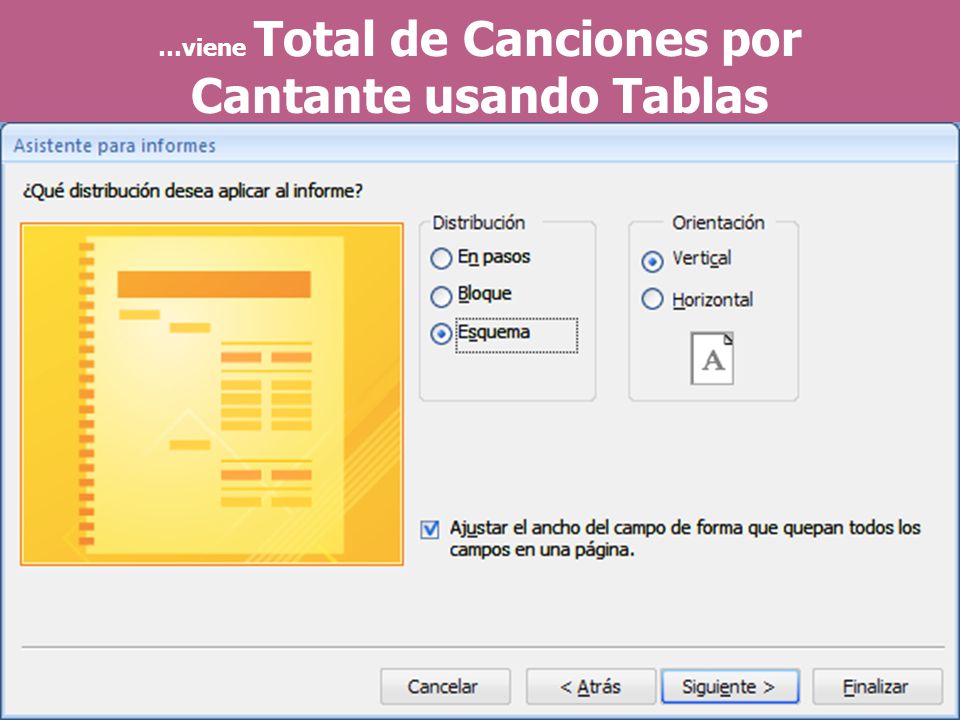Click the Asistente para informes title bar

480,145
